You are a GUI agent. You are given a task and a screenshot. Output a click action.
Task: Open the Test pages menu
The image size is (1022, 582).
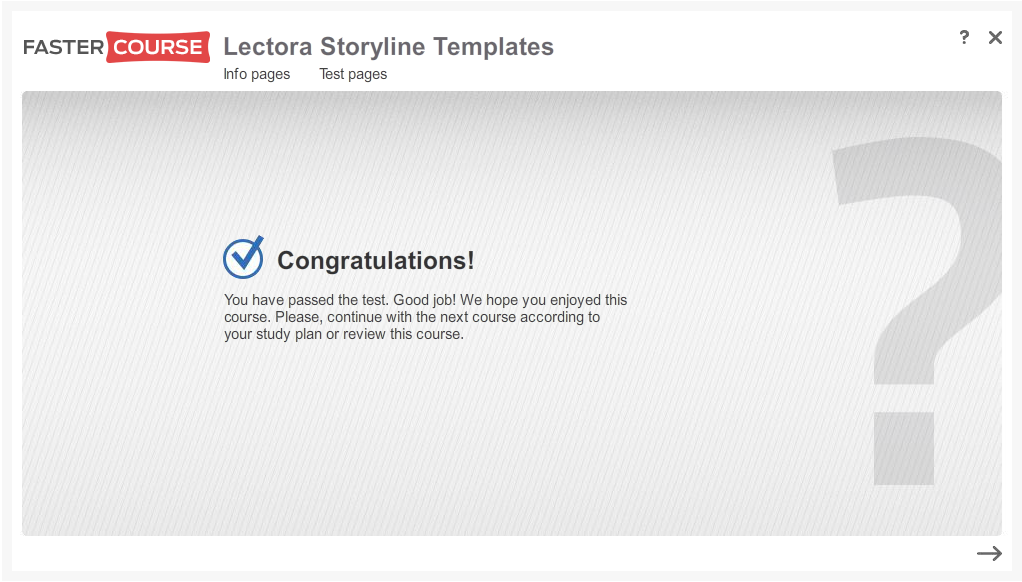[x=353, y=74]
